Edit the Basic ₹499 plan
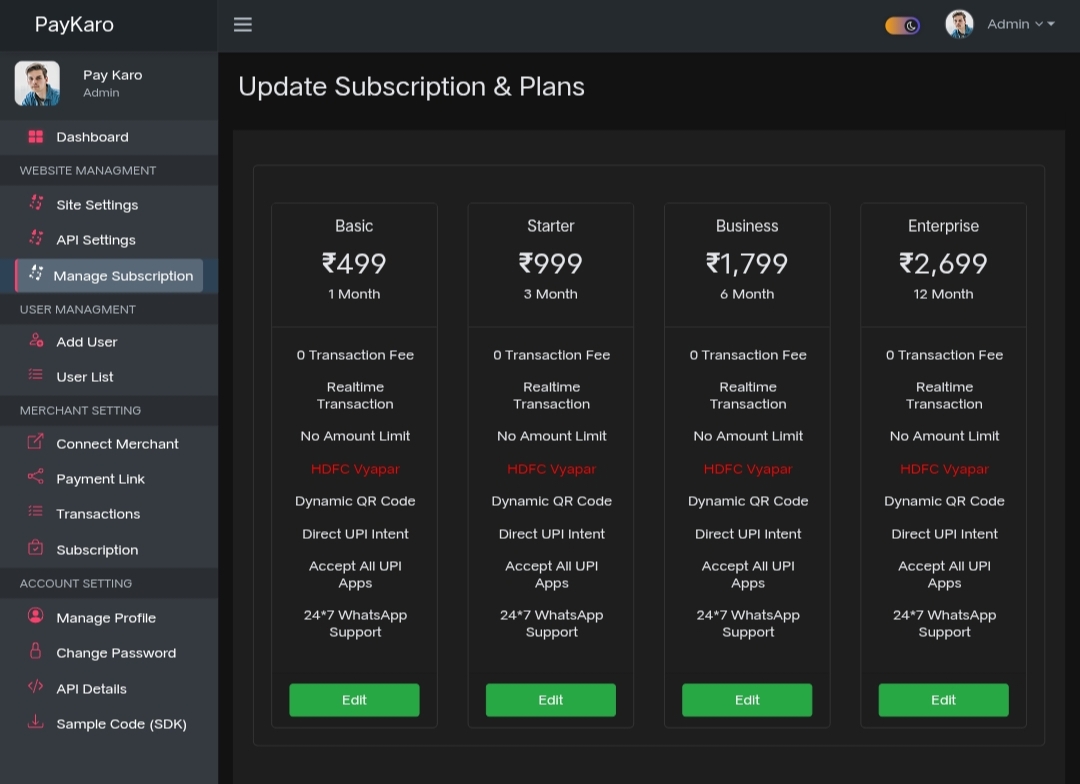This screenshot has width=1080, height=784. pyautogui.click(x=354, y=700)
